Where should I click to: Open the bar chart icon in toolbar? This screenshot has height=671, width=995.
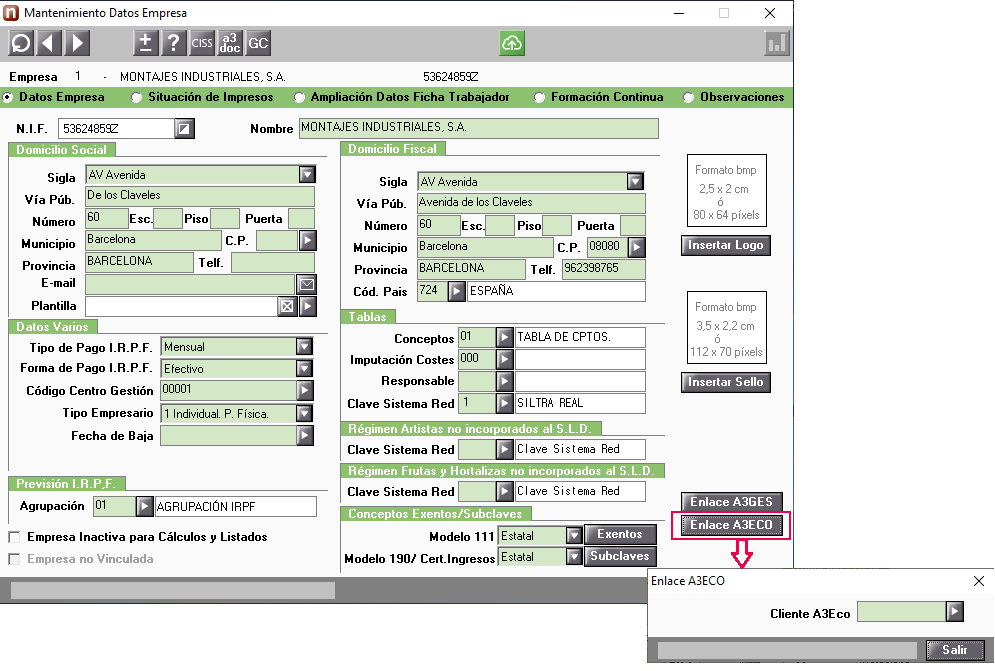[776, 43]
